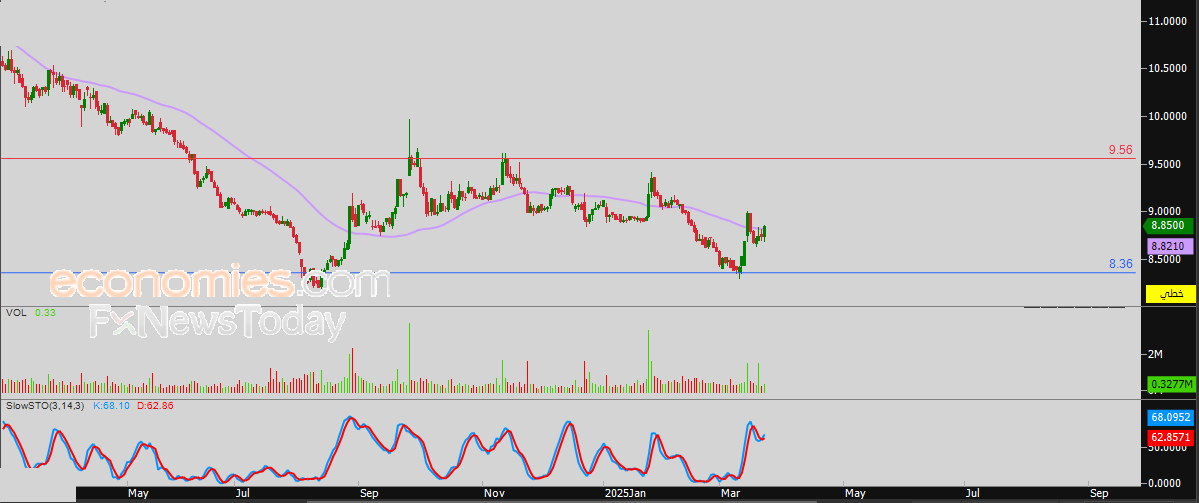Click the 9.0000 price axis label
1199x503 pixels.
tap(1166, 211)
